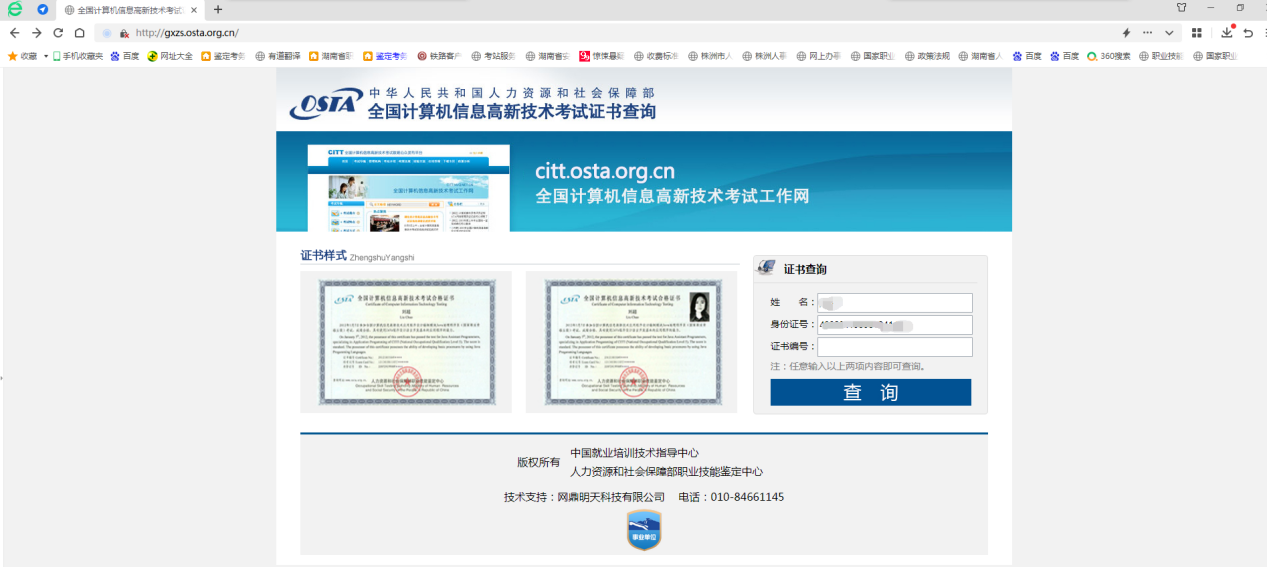Go to the browser home page icon
The height and width of the screenshot is (567, 1267).
(x=80, y=33)
